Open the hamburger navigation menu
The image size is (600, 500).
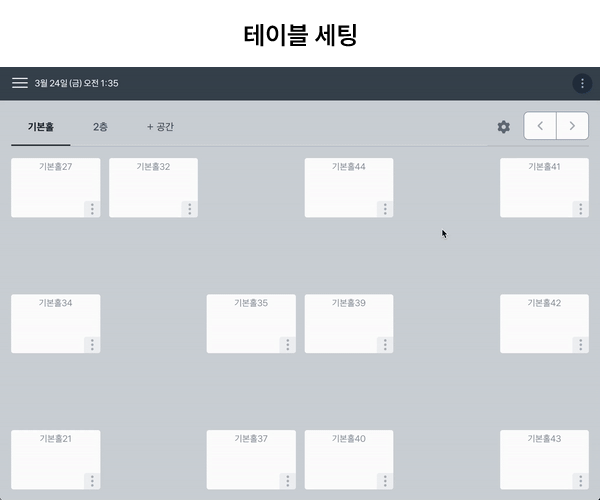click(20, 83)
